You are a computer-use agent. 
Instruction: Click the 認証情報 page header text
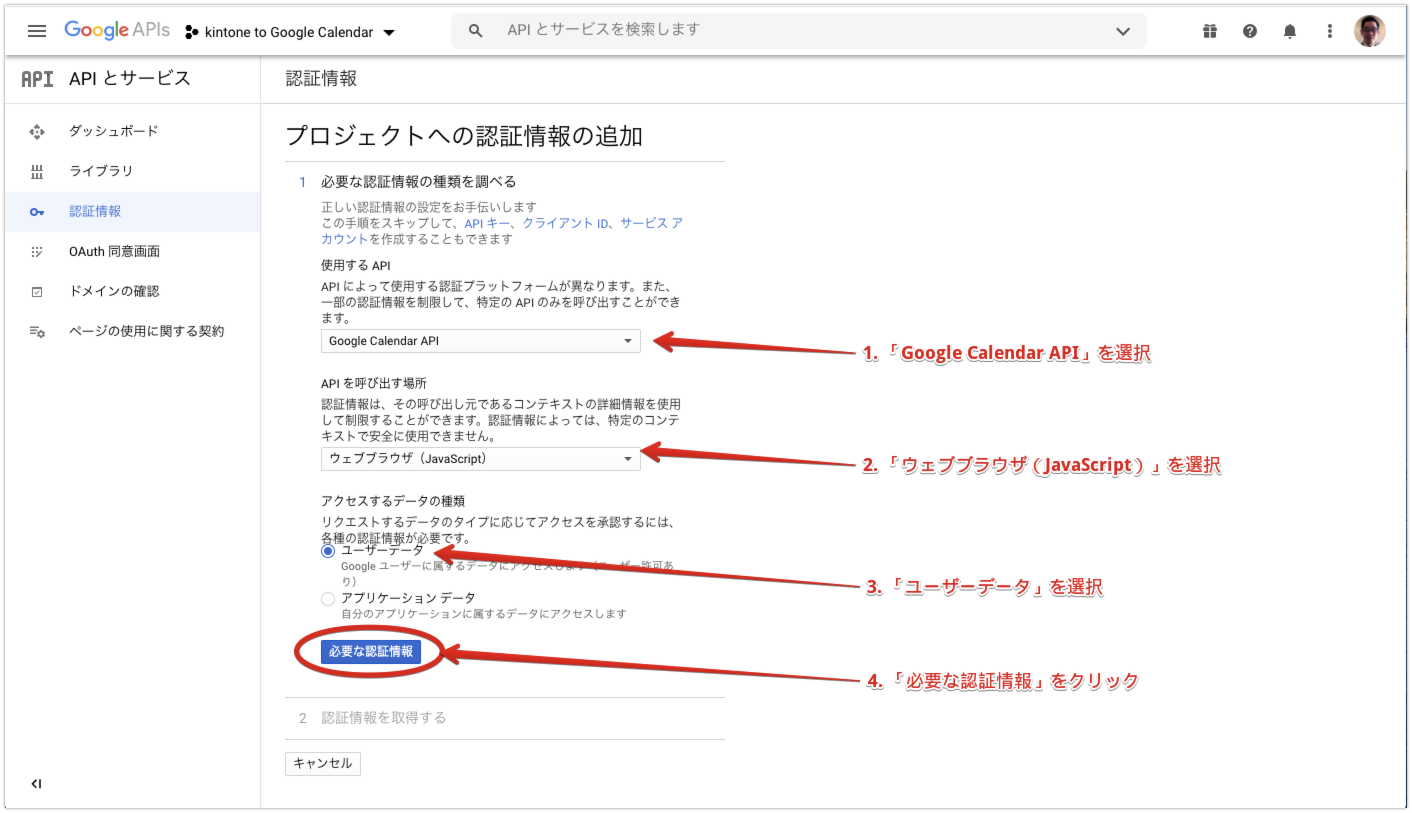(x=321, y=79)
